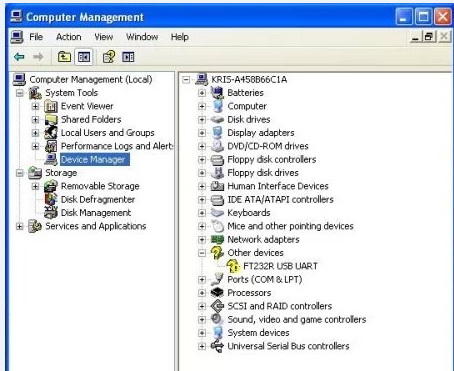Image resolution: width=454 pixels, height=371 pixels.
Task: Click the console icon left of File menu
Action: pos(17,37)
